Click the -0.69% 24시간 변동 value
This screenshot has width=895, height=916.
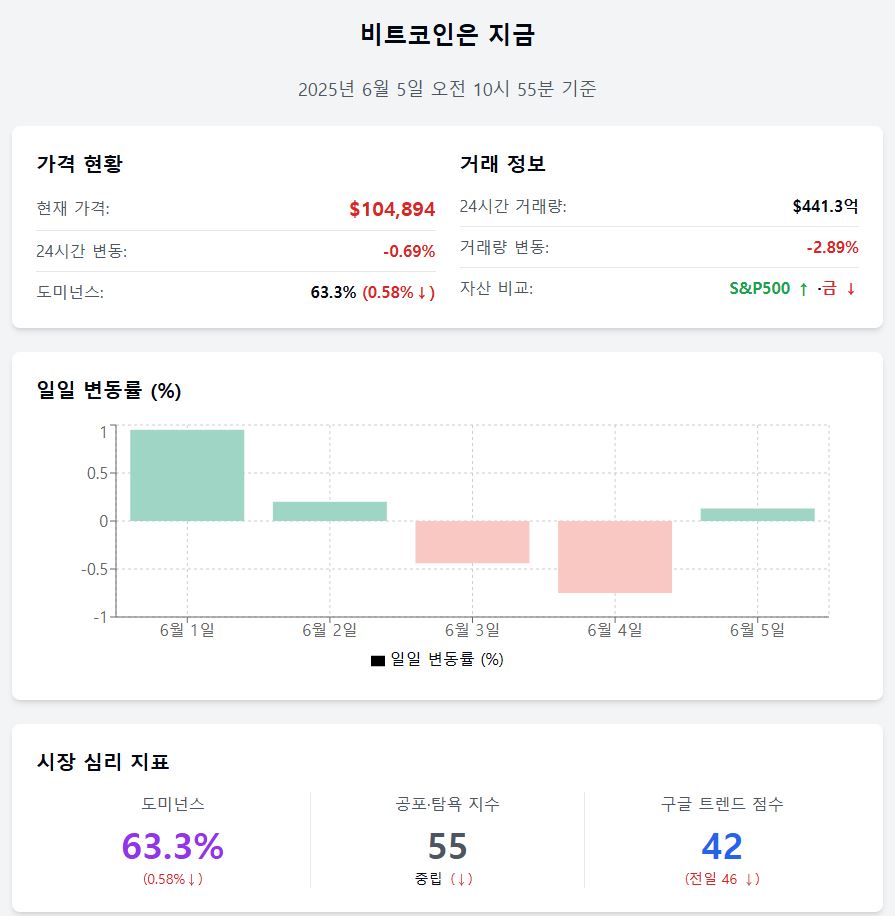[x=409, y=251]
